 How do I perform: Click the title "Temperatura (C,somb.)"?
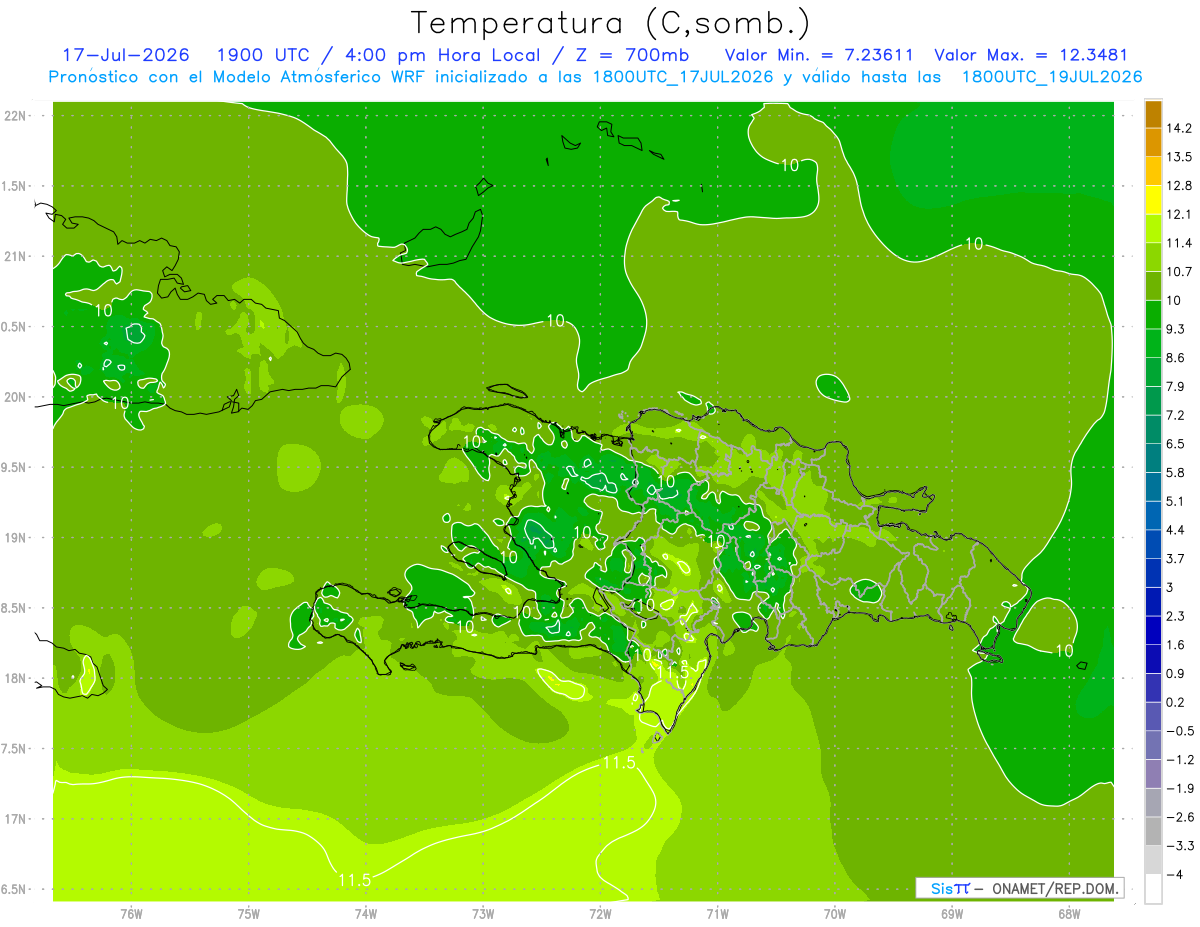(610, 23)
